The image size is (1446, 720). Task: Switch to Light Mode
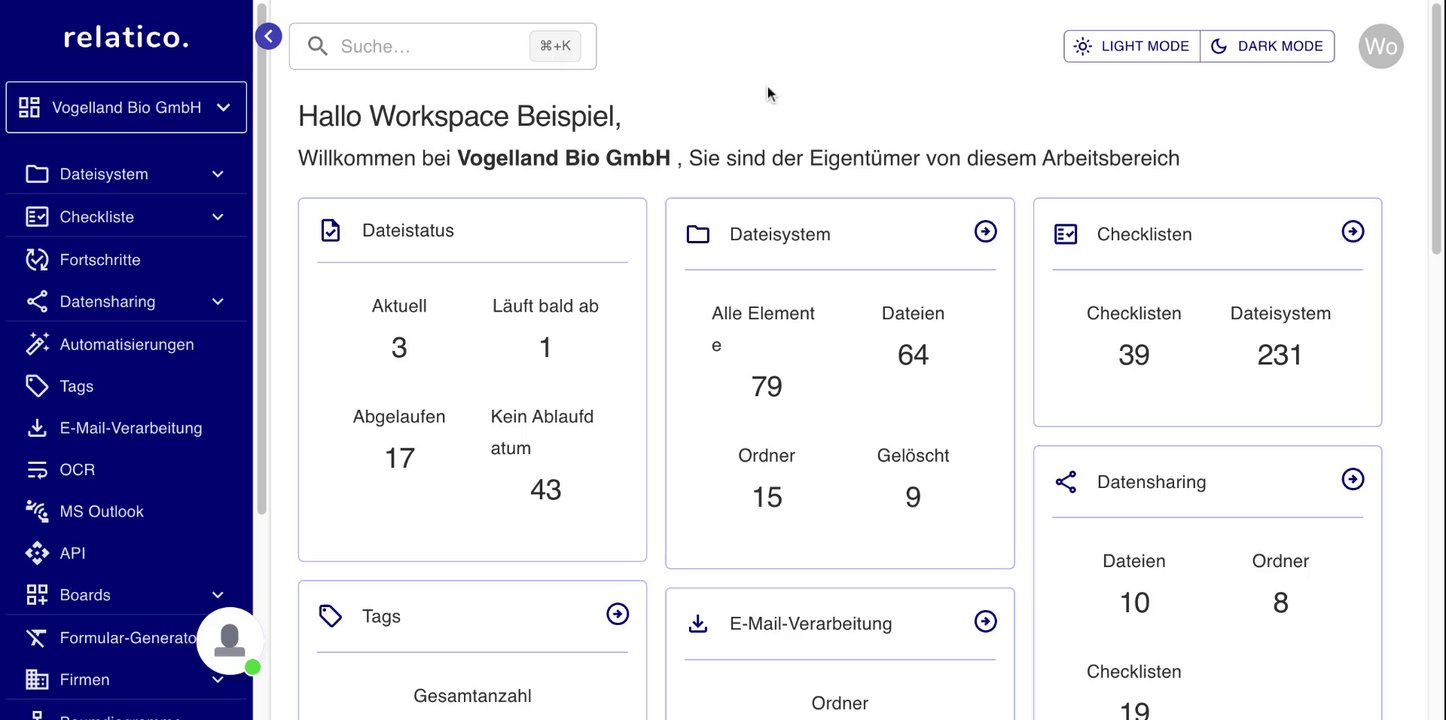[1132, 46]
